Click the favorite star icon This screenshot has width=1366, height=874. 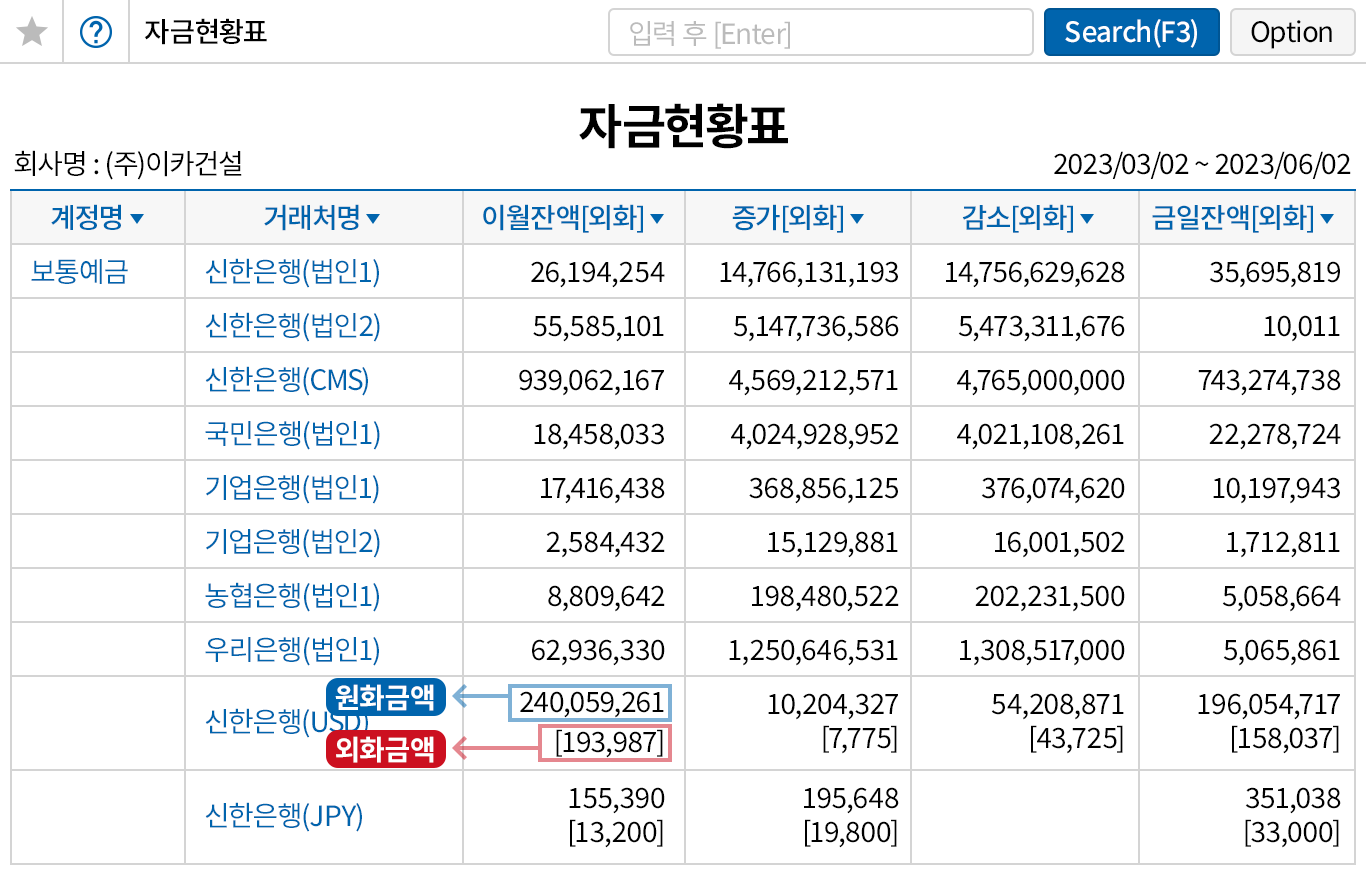point(33,33)
